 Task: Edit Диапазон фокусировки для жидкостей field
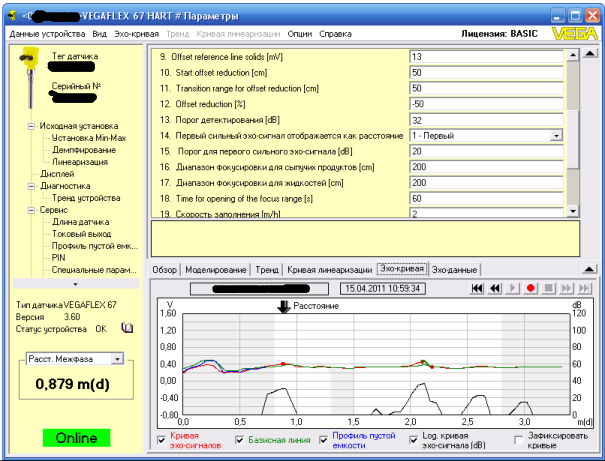(x=486, y=183)
